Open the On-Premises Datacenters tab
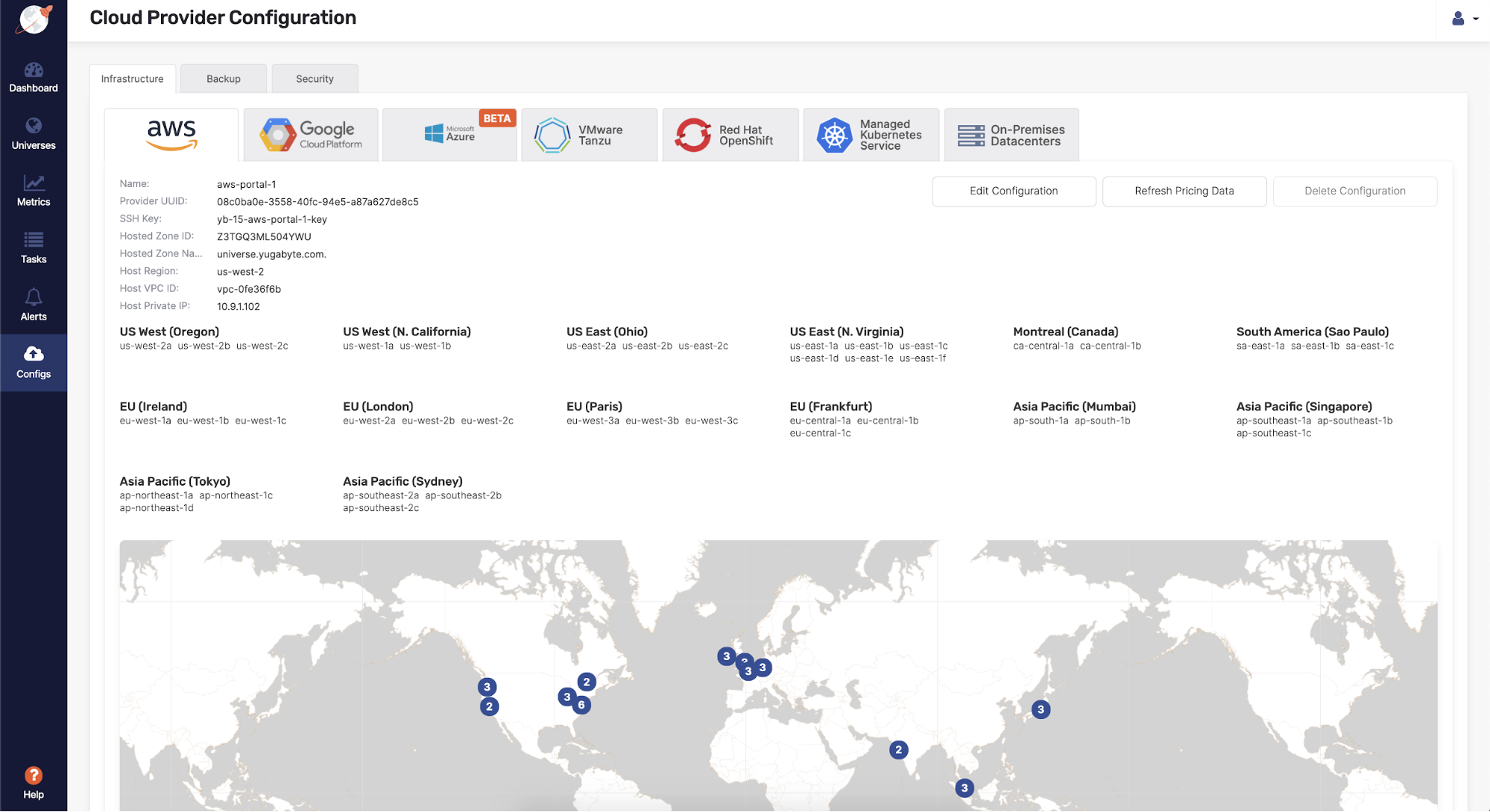Viewport: 1490px width, 812px height. tap(1011, 135)
